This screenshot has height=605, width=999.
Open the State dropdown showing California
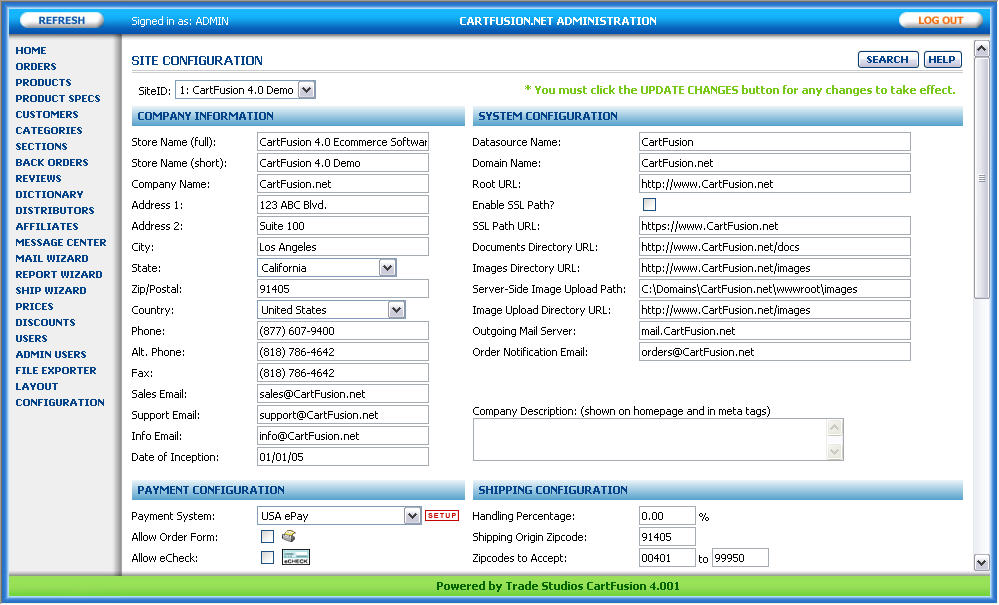pos(327,267)
